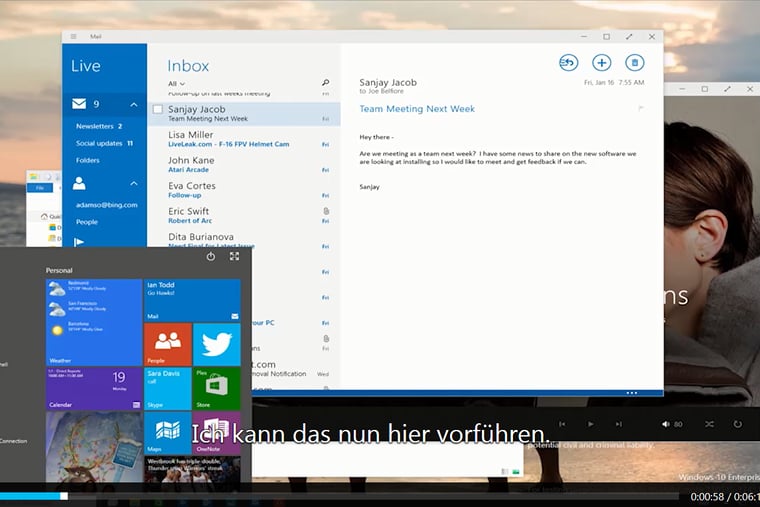760x507 pixels.
Task: Expand Start menu to full screen
Action: 234,257
